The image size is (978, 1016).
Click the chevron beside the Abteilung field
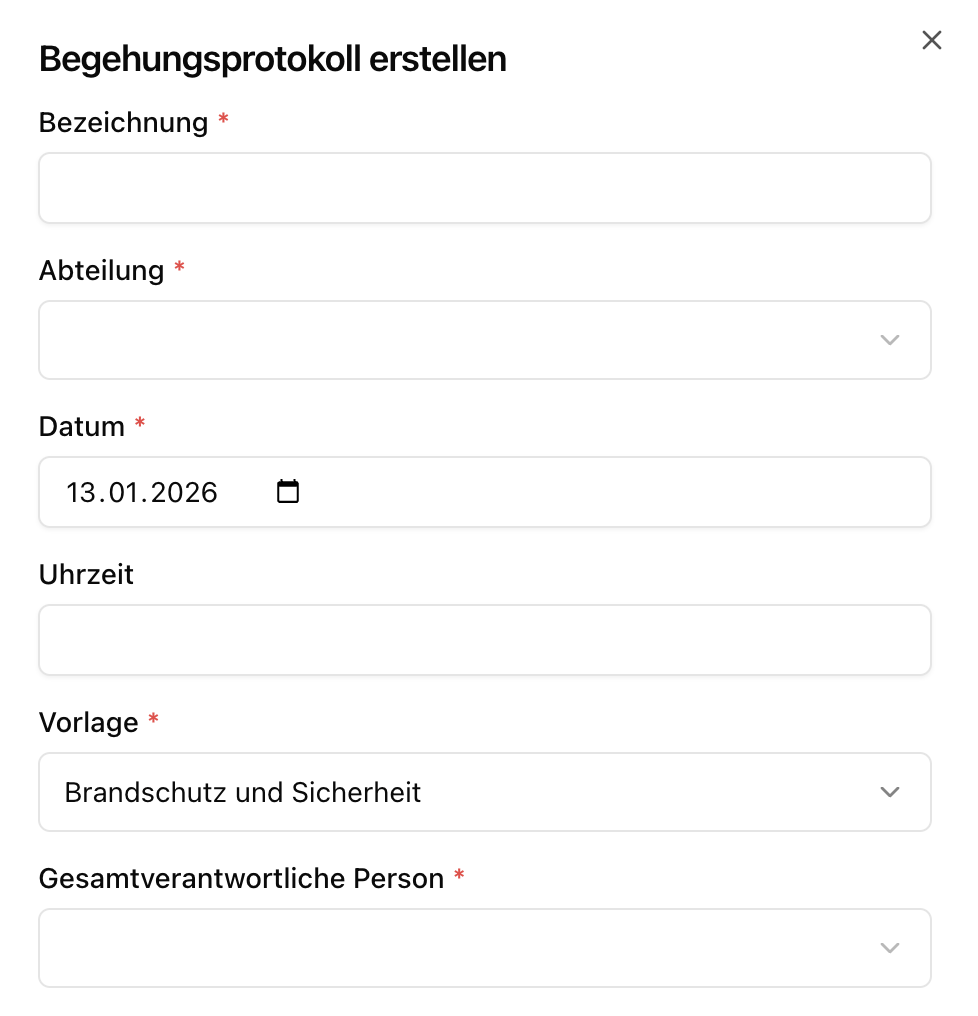[890, 340]
